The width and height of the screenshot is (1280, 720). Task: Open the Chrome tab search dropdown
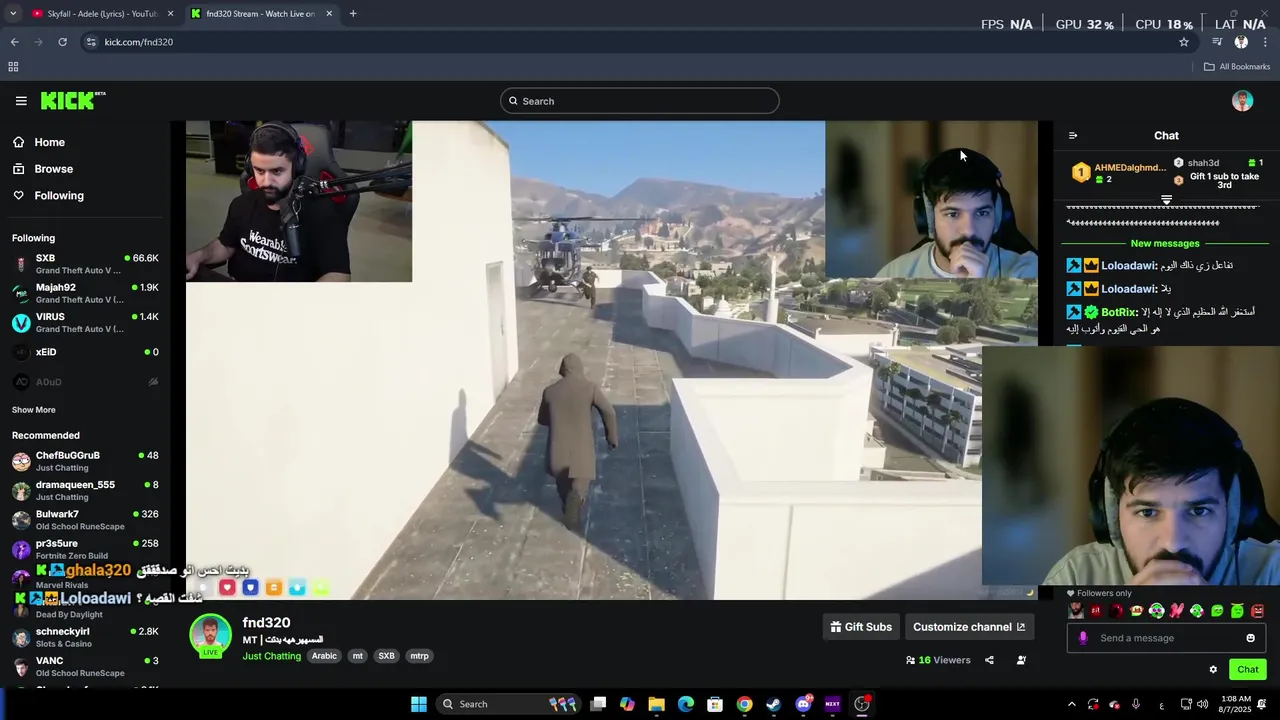coord(13,14)
